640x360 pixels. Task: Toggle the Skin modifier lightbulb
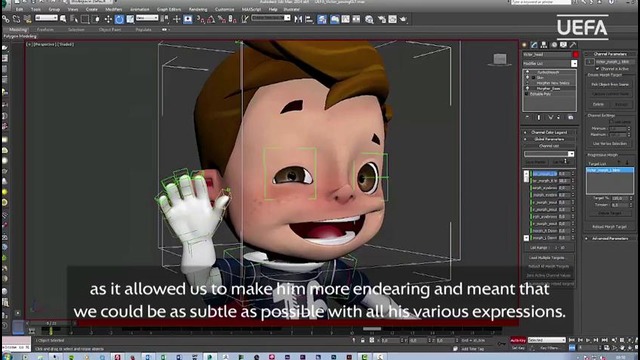click(x=527, y=77)
